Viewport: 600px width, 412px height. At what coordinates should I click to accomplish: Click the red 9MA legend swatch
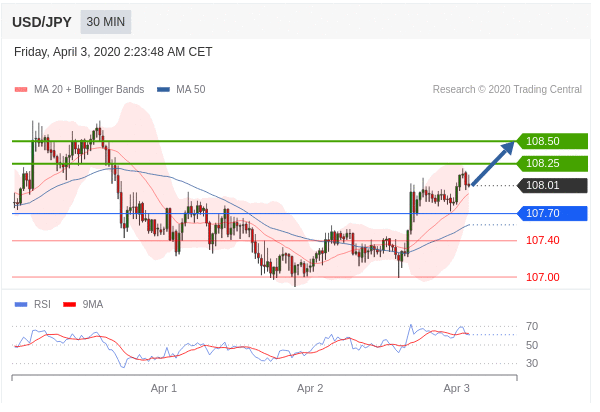[69, 305]
